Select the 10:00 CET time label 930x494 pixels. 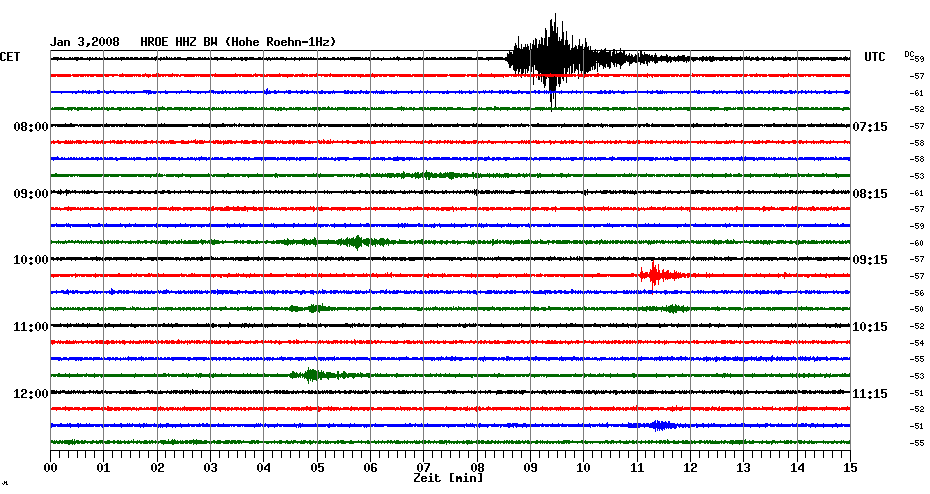click(31, 260)
